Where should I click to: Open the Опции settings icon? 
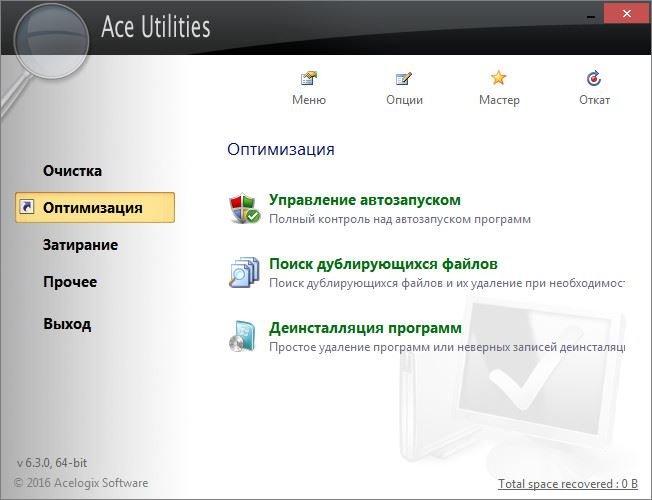[x=404, y=79]
